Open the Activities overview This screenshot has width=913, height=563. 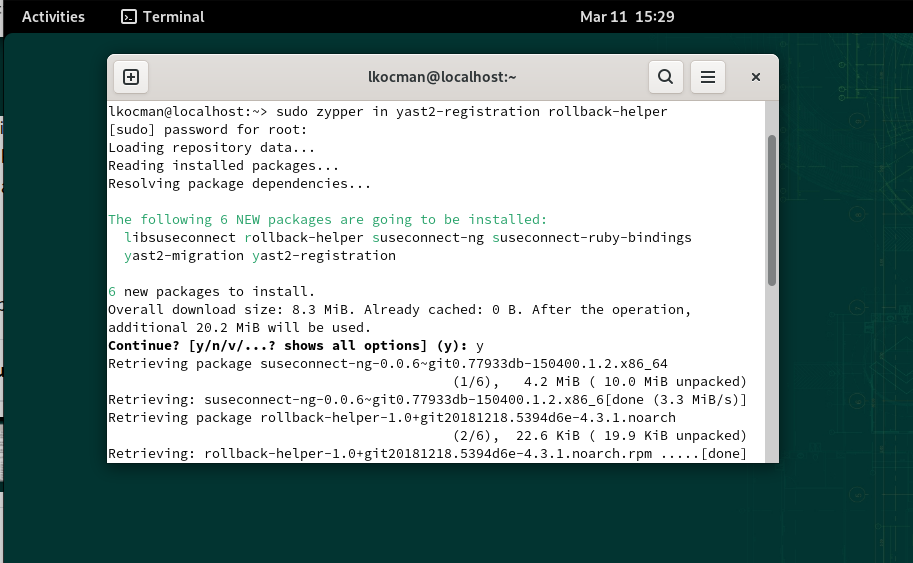53,17
